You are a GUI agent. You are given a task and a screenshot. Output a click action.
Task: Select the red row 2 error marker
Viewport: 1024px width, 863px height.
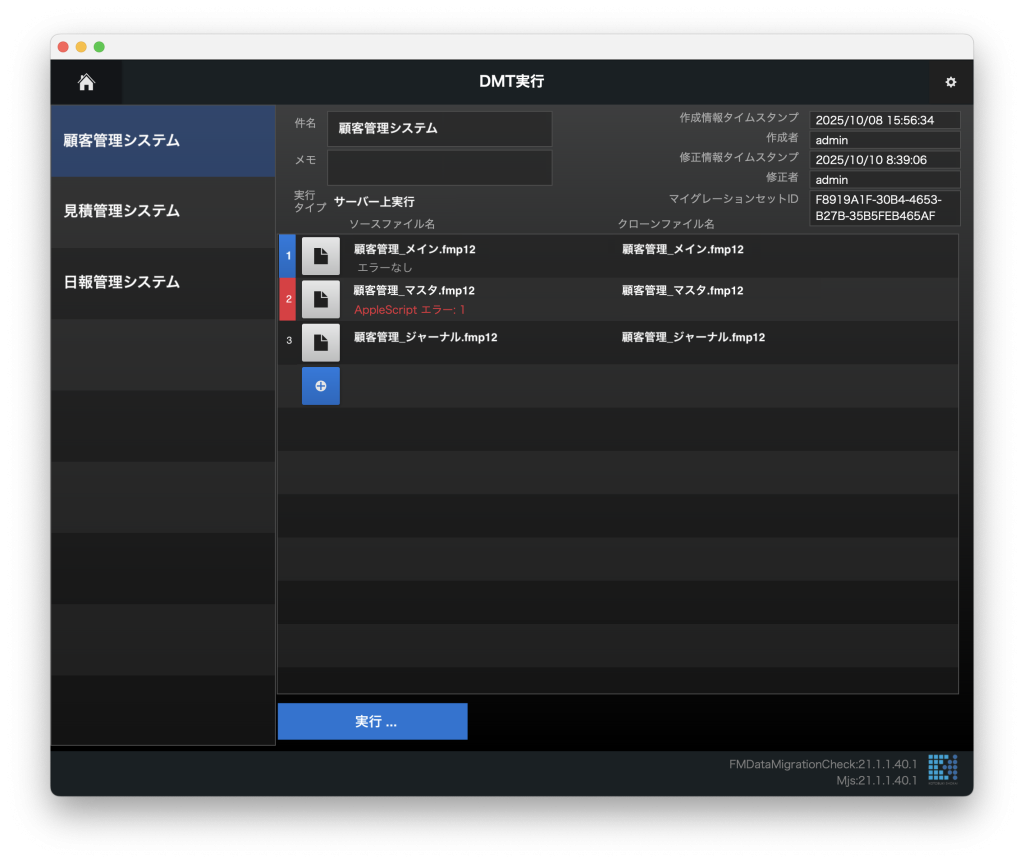click(288, 299)
